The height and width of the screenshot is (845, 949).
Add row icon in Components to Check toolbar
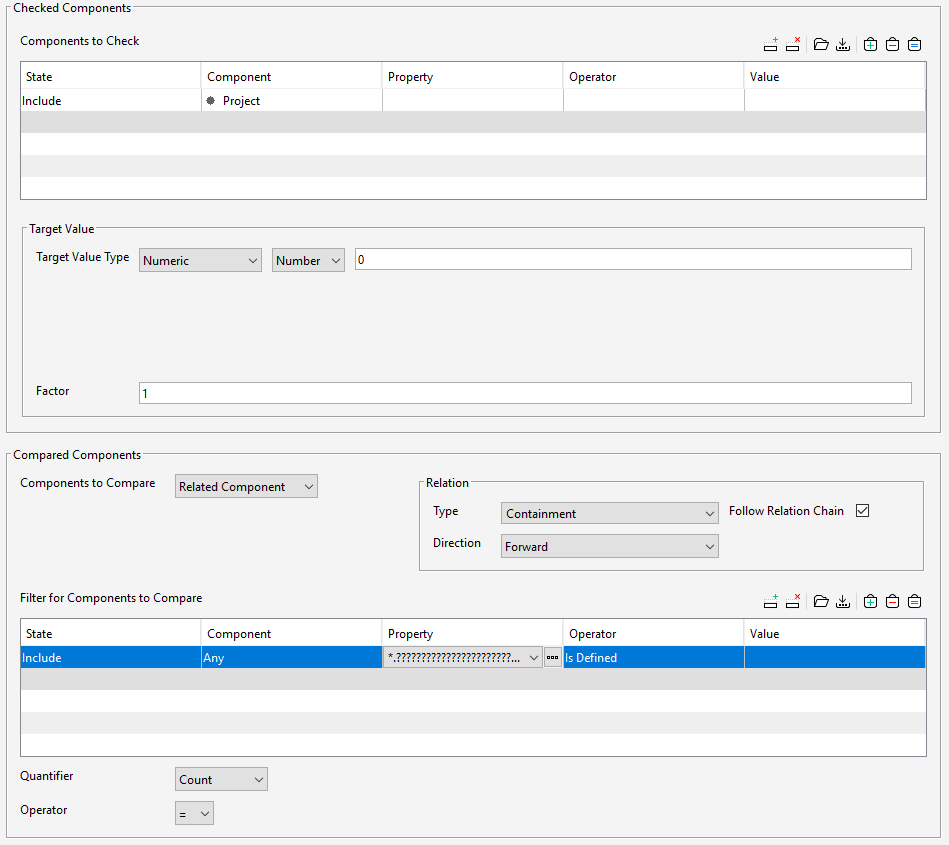pyautogui.click(x=770, y=44)
